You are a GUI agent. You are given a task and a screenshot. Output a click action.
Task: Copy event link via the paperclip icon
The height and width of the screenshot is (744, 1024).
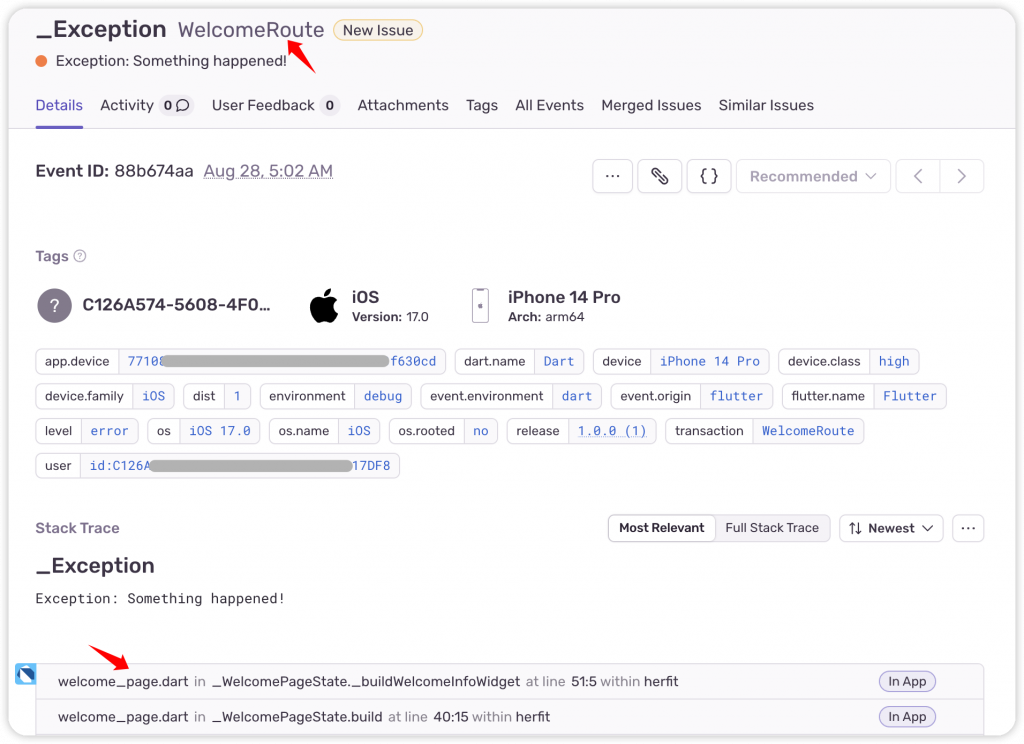point(660,176)
